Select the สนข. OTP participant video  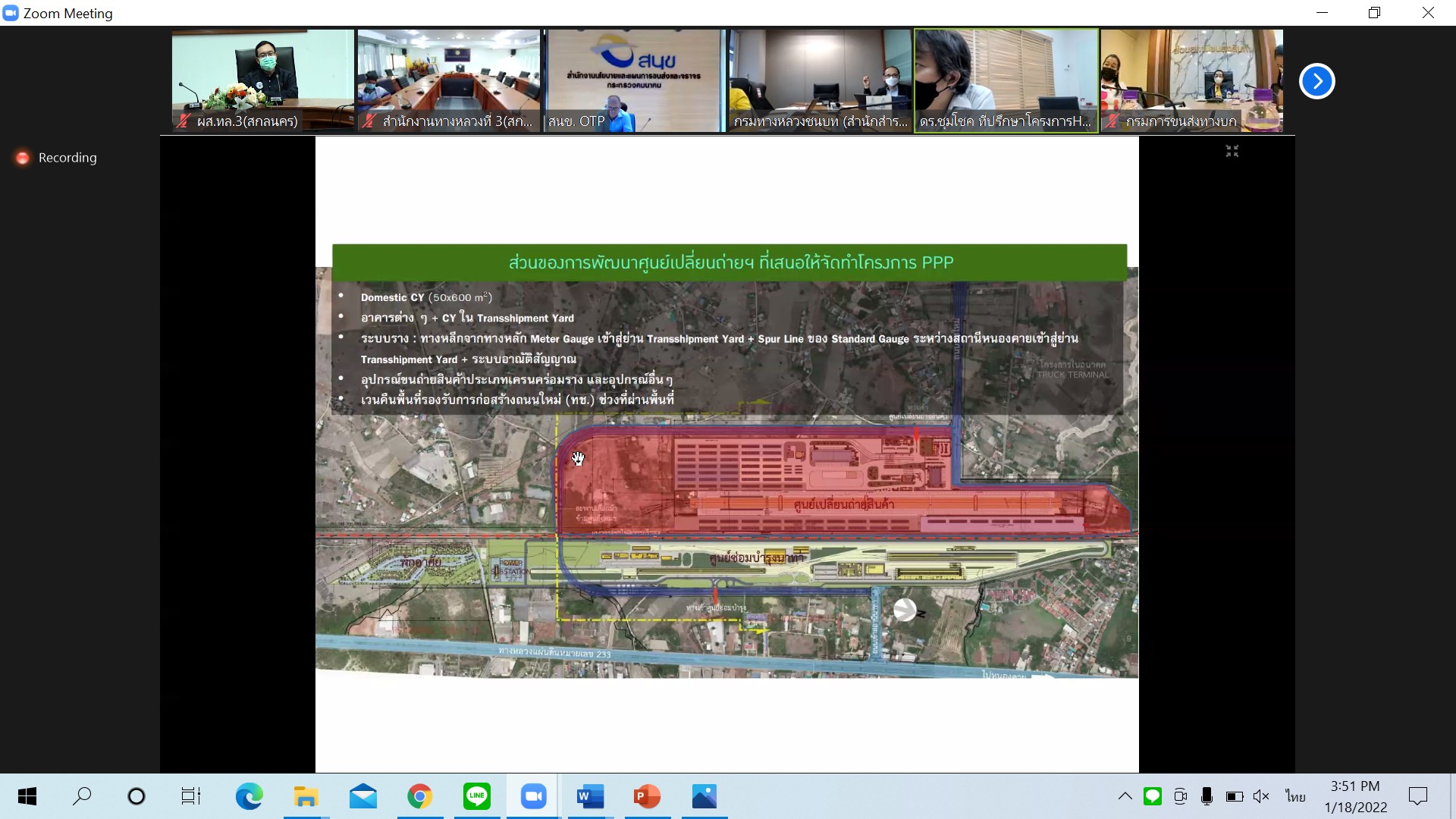[635, 80]
